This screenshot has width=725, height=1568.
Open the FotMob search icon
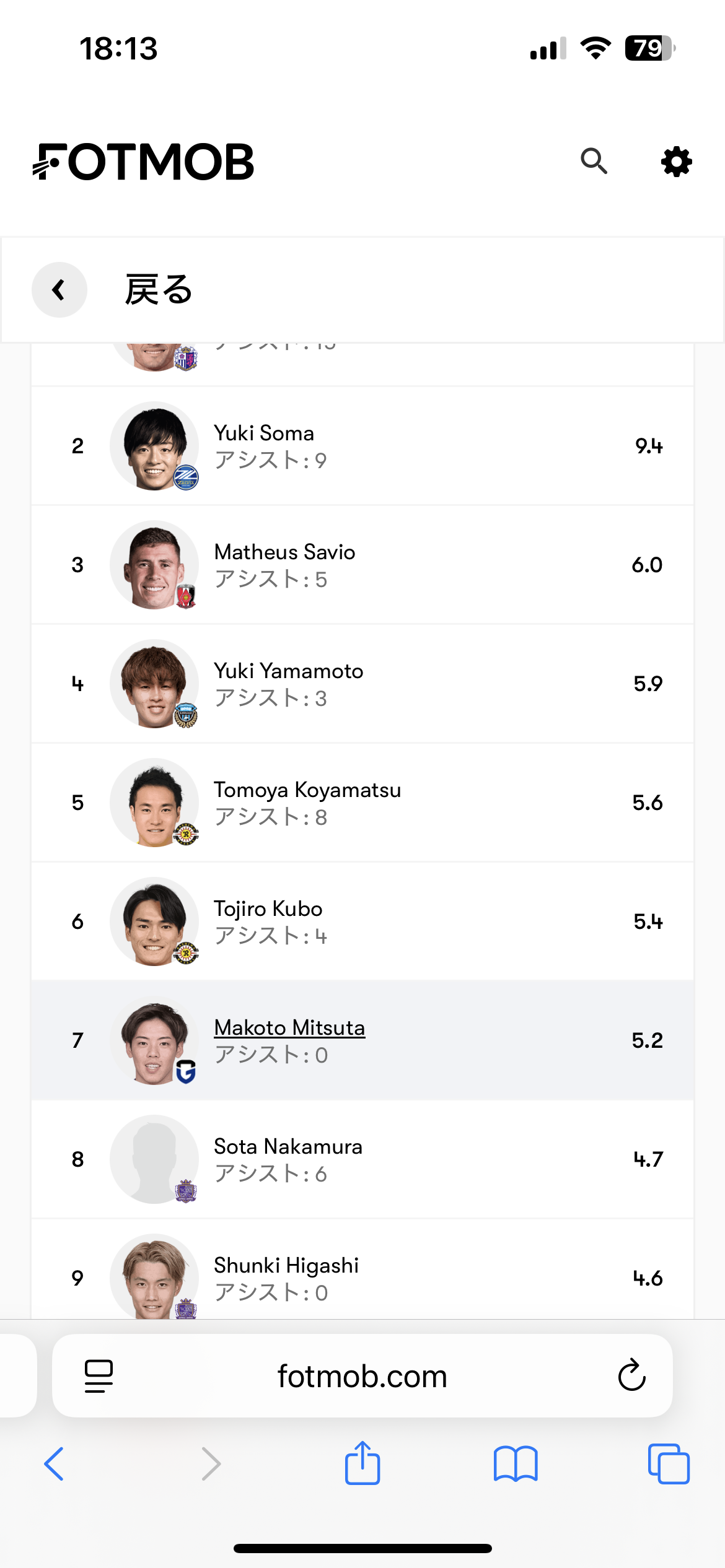pyautogui.click(x=594, y=162)
